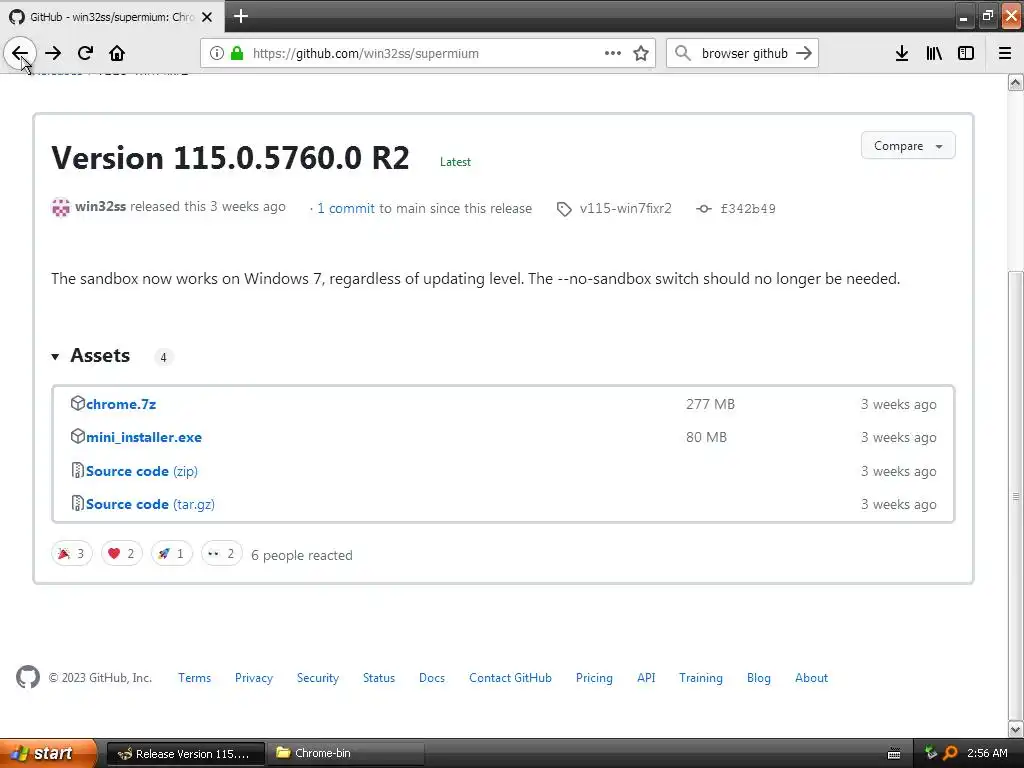The width and height of the screenshot is (1024, 768).
Task: Open the Blog footer link
Action: [x=759, y=678]
